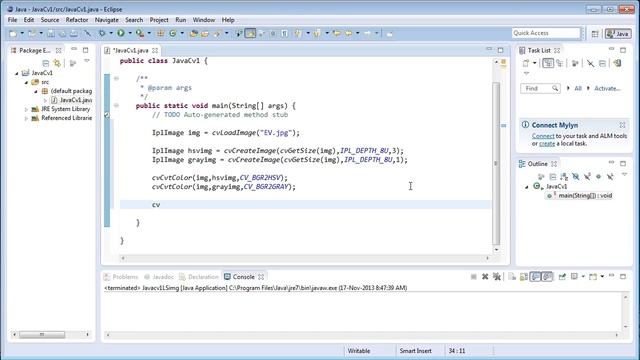Screen dimensions: 640x360
Task: Click the New file toolbar icon
Action: coord(13,33)
